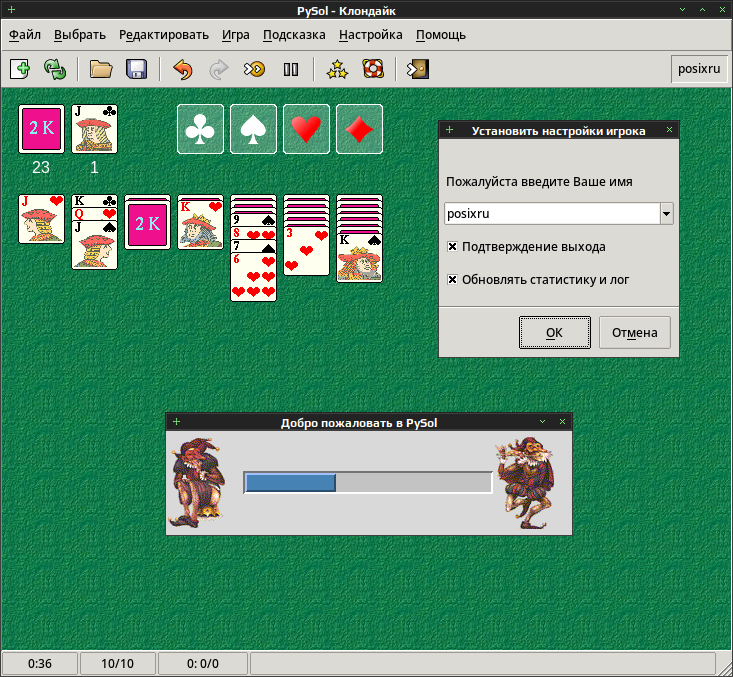This screenshot has height=677, width=733.
Task: Open statistics with the stars icon
Action: click(337, 69)
